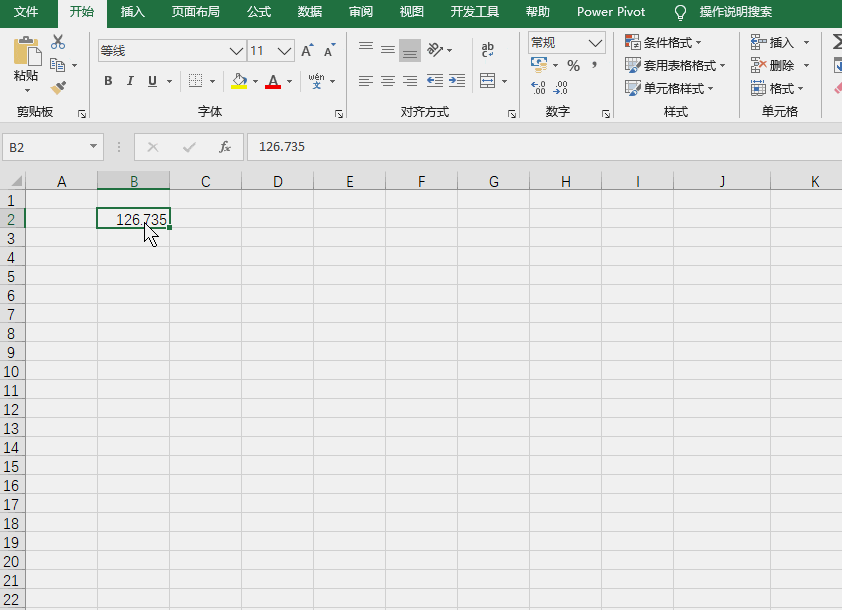This screenshot has width=842, height=610.
Task: Click the Cut scissors icon
Action: click(x=58, y=42)
